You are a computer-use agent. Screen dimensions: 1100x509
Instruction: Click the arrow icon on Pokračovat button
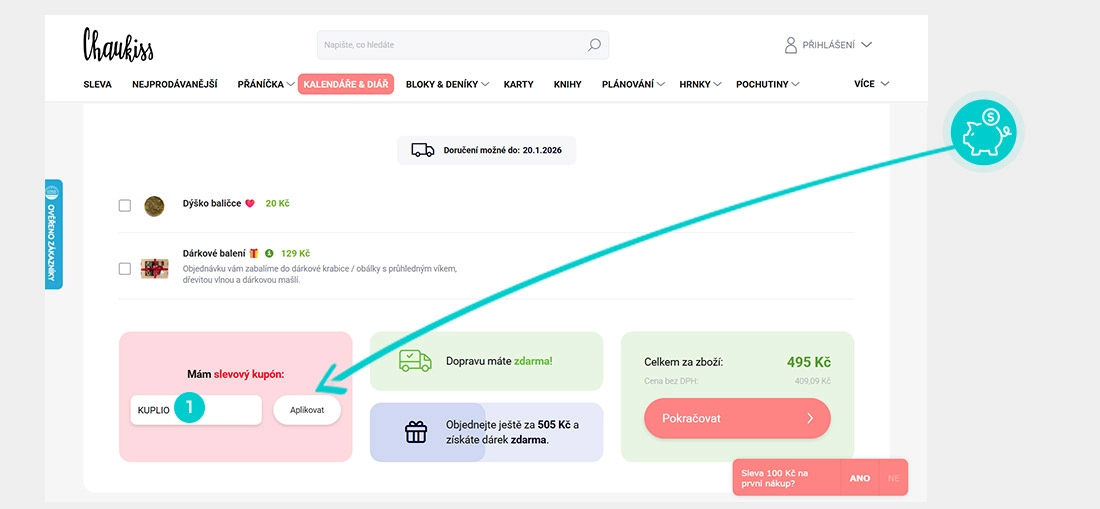pos(810,419)
